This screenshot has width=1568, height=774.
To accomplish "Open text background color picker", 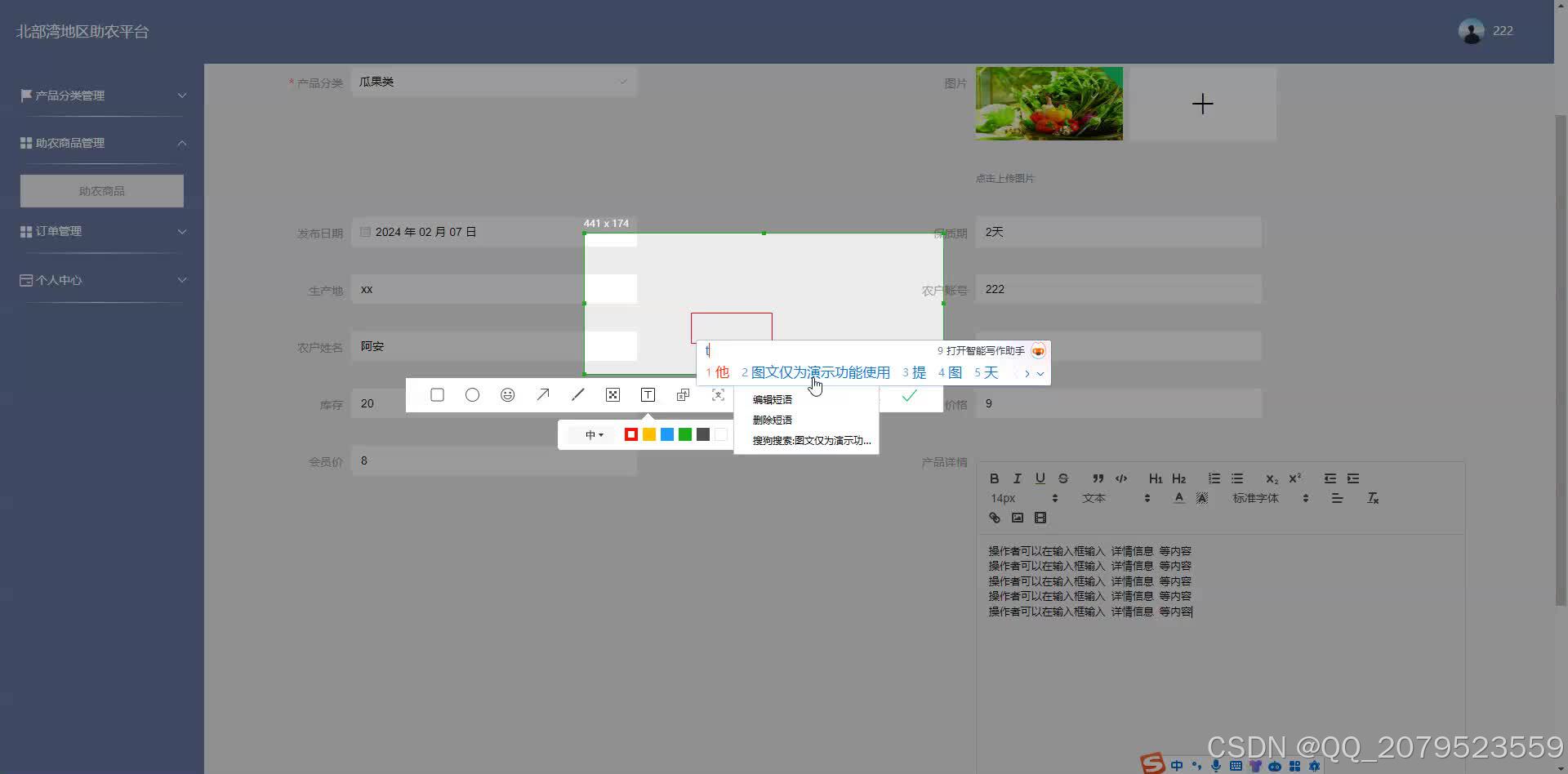I will point(1201,498).
